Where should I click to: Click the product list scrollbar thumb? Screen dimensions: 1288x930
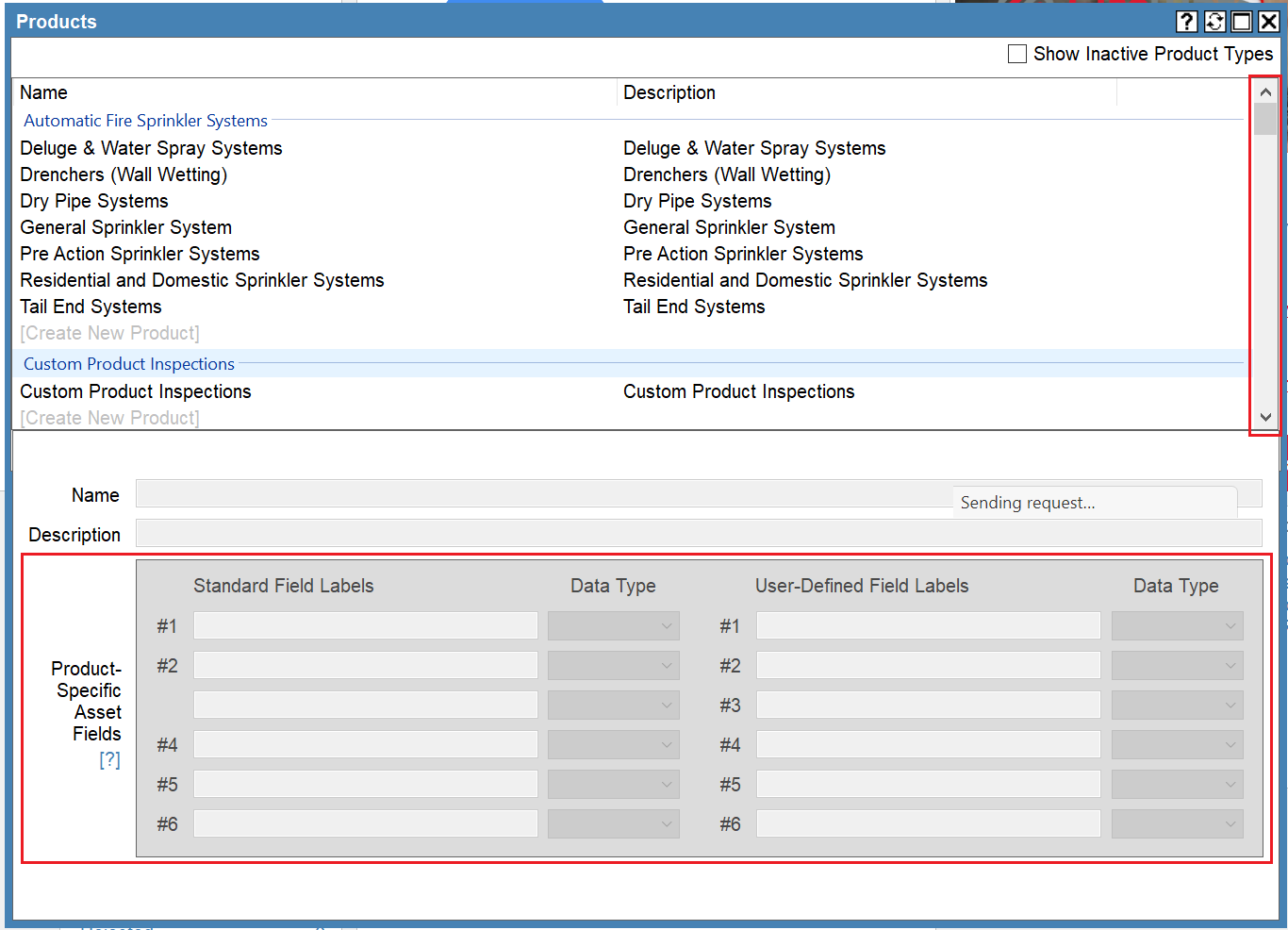click(x=1265, y=119)
